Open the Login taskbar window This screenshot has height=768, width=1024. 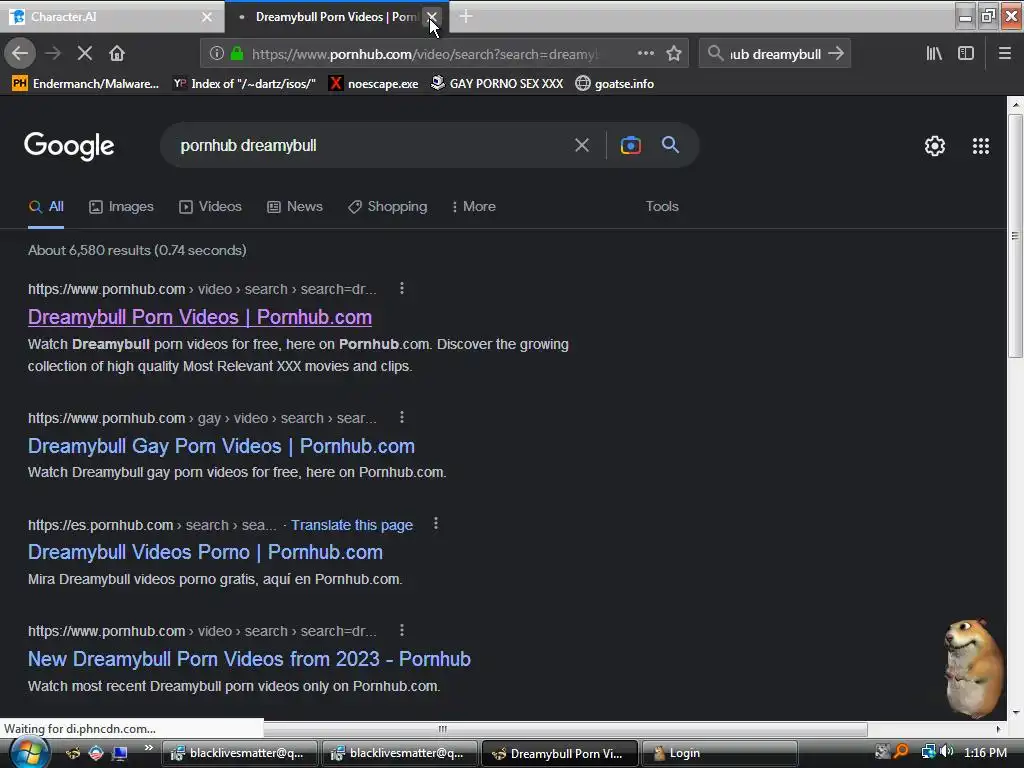point(719,753)
